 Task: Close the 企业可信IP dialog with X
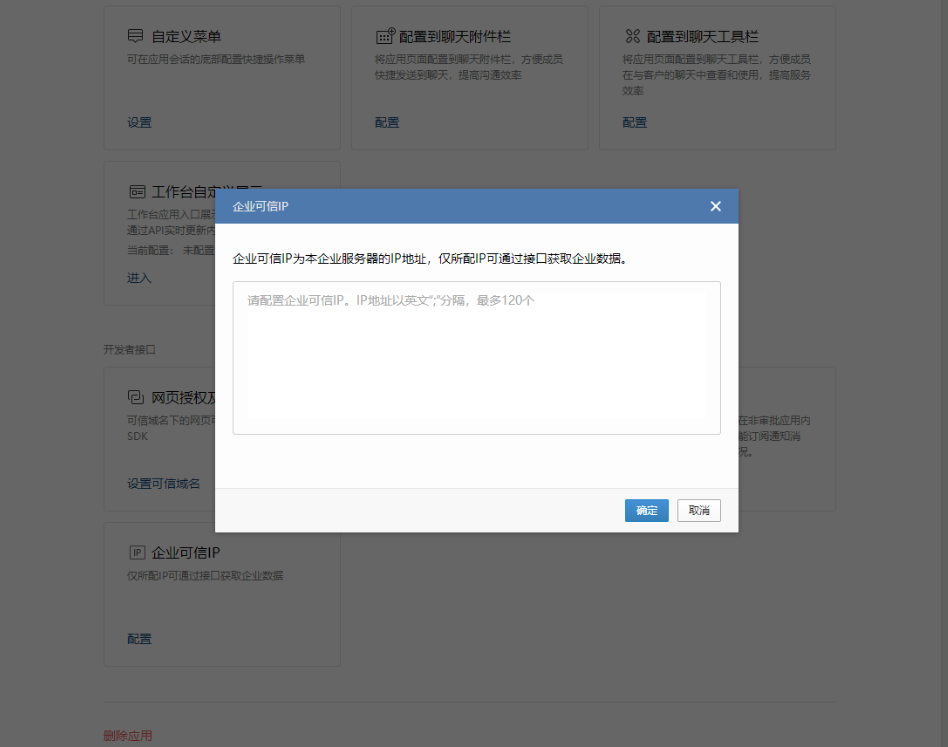pyautogui.click(x=715, y=206)
